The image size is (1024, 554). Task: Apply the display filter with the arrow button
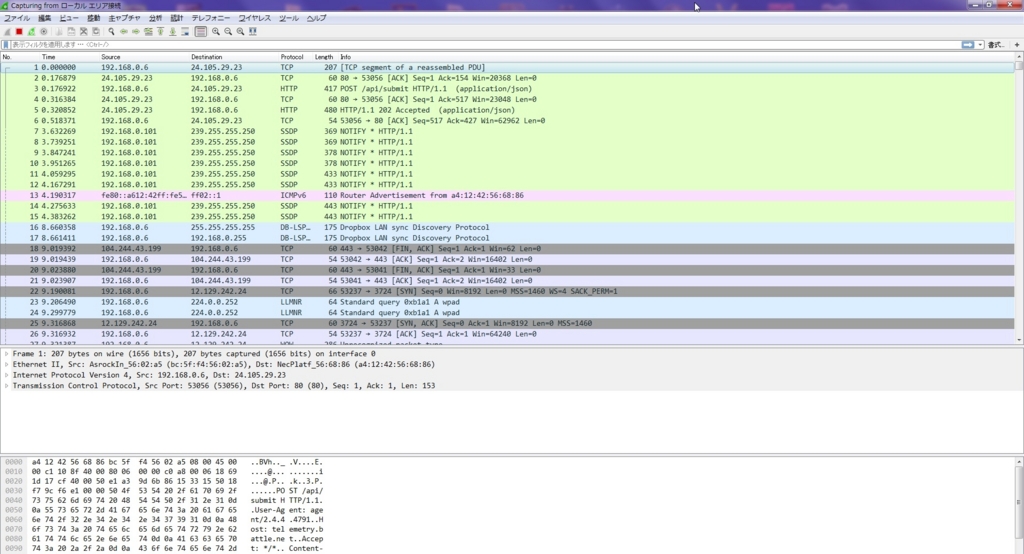pyautogui.click(x=968, y=44)
